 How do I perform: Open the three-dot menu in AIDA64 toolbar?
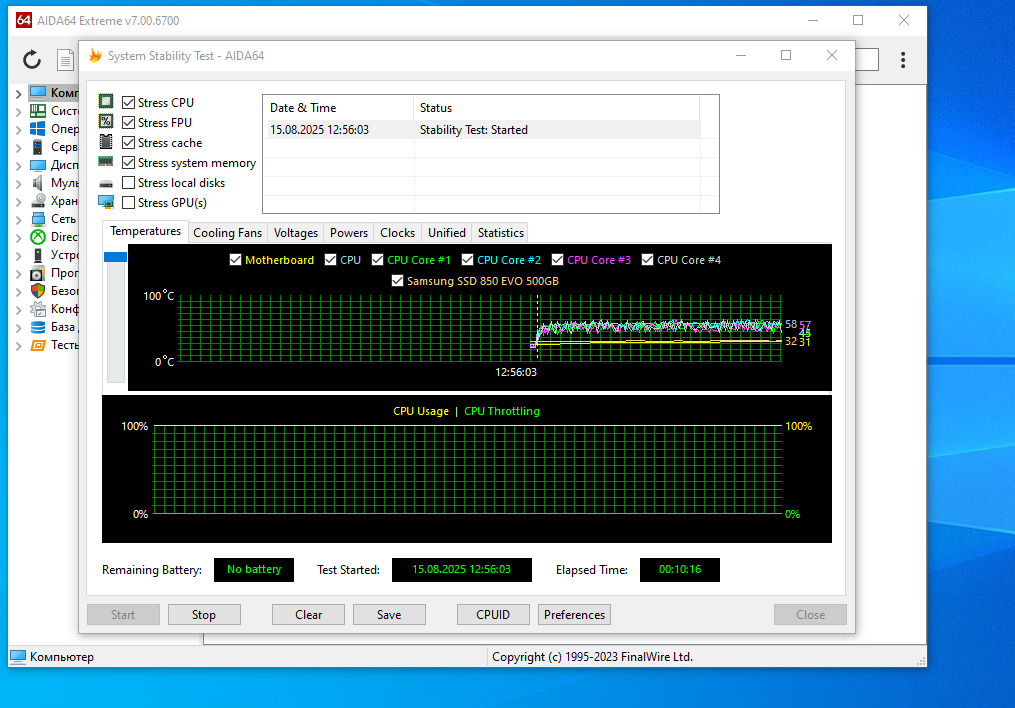(x=903, y=60)
